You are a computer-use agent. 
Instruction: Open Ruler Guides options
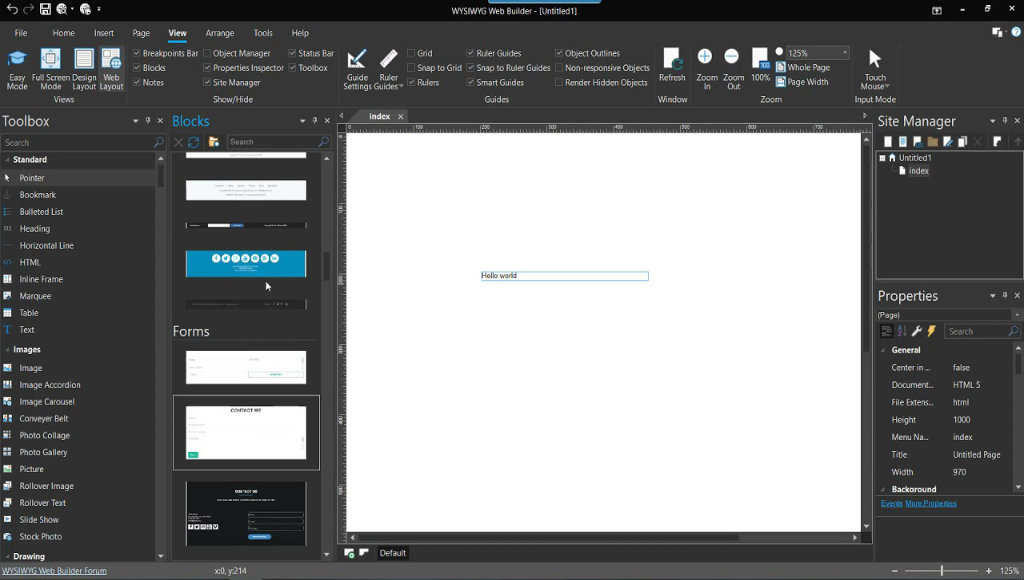pos(388,69)
